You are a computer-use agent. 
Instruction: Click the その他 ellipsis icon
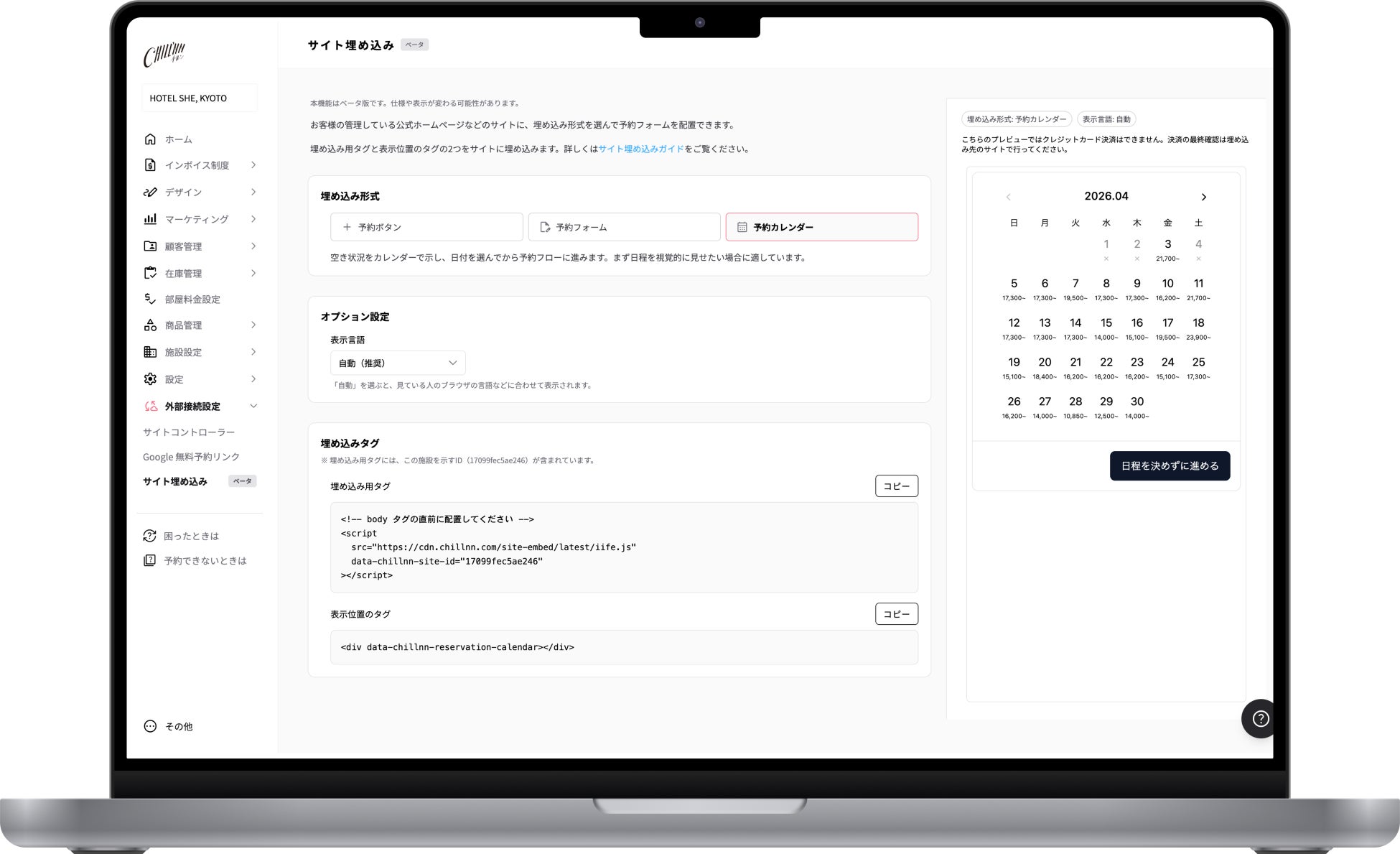point(150,726)
